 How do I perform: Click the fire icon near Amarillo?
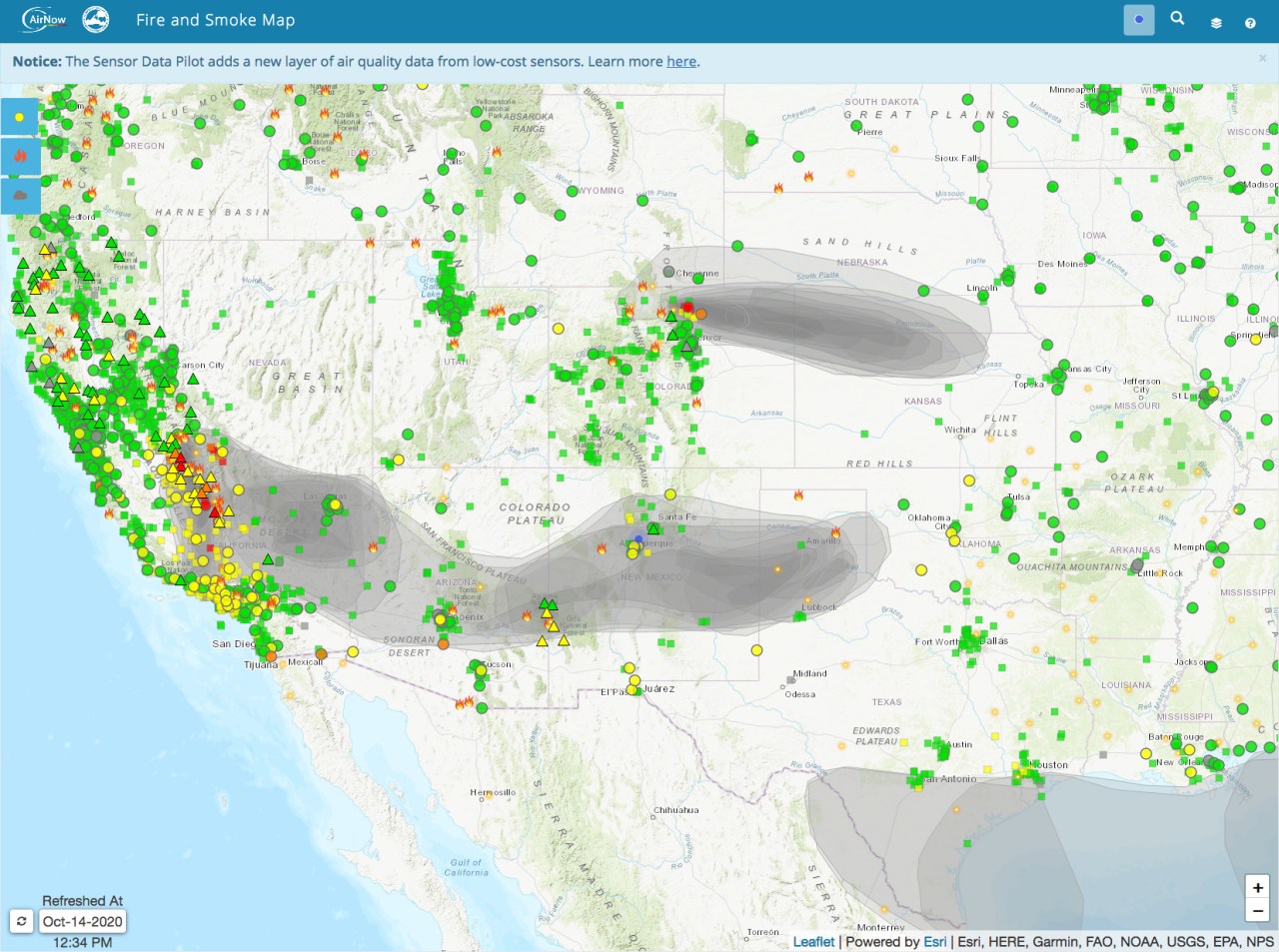click(x=835, y=532)
